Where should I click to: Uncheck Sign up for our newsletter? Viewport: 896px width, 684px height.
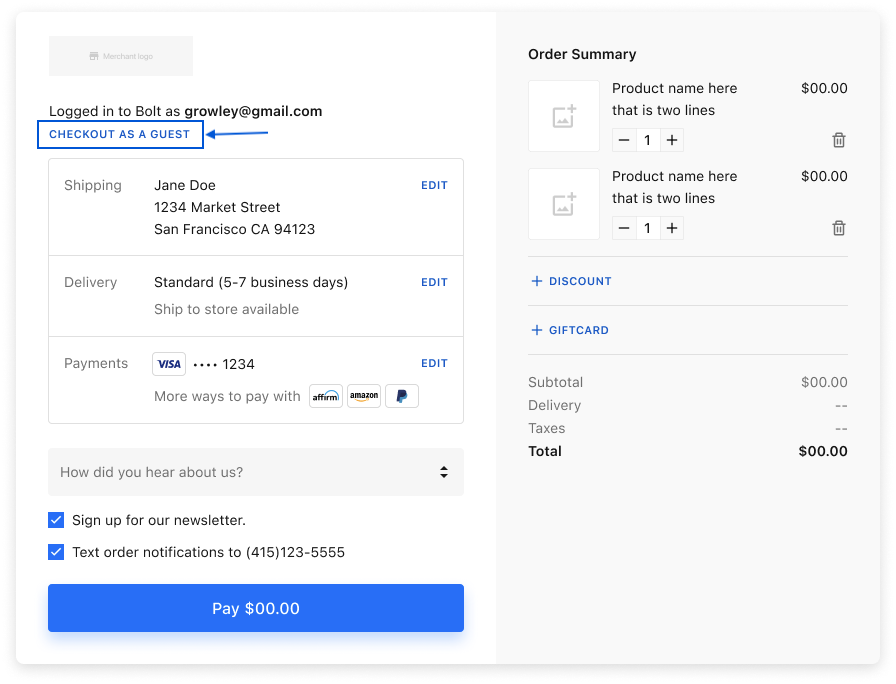pyautogui.click(x=56, y=520)
